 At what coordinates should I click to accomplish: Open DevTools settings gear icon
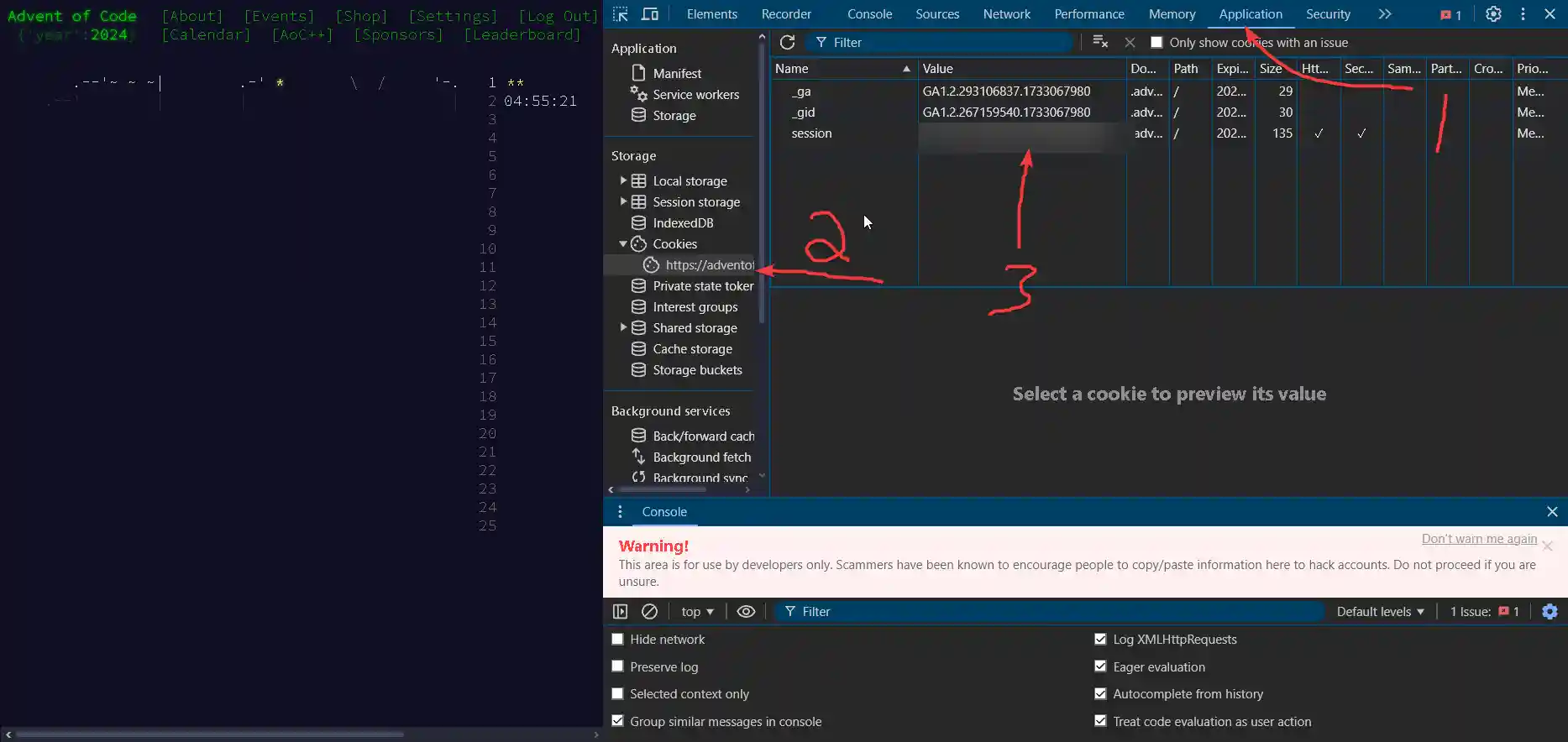point(1493,14)
